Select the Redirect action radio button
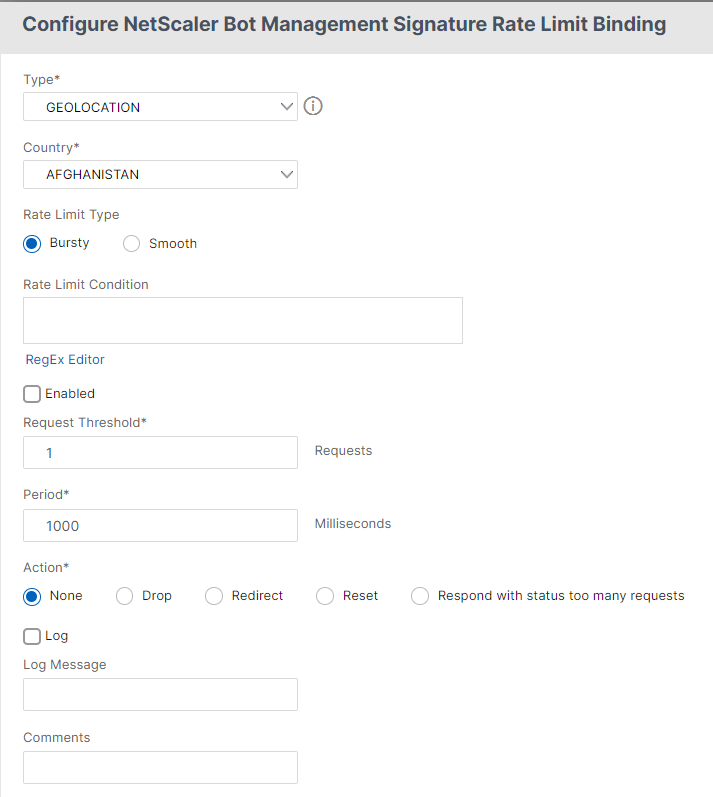Image resolution: width=713 pixels, height=797 pixels. (x=214, y=596)
